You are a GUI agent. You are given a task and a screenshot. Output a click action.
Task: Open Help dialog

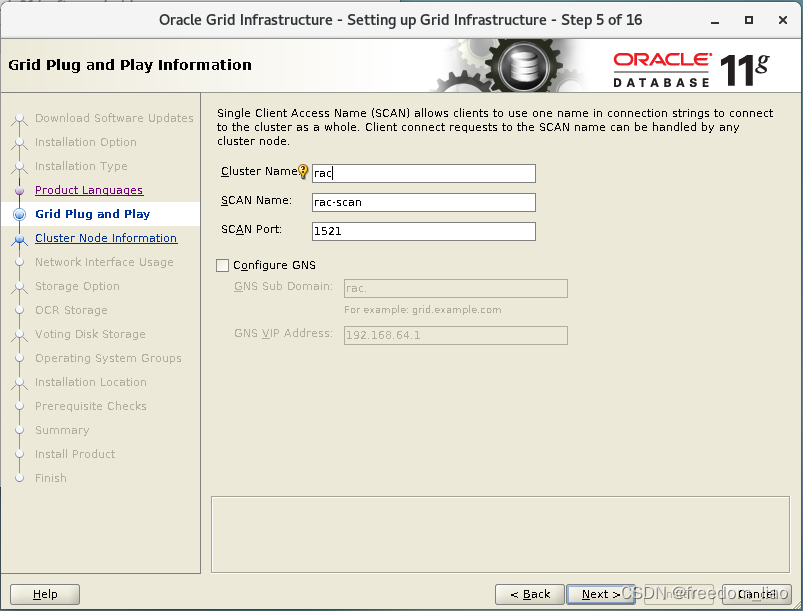[x=44, y=593]
